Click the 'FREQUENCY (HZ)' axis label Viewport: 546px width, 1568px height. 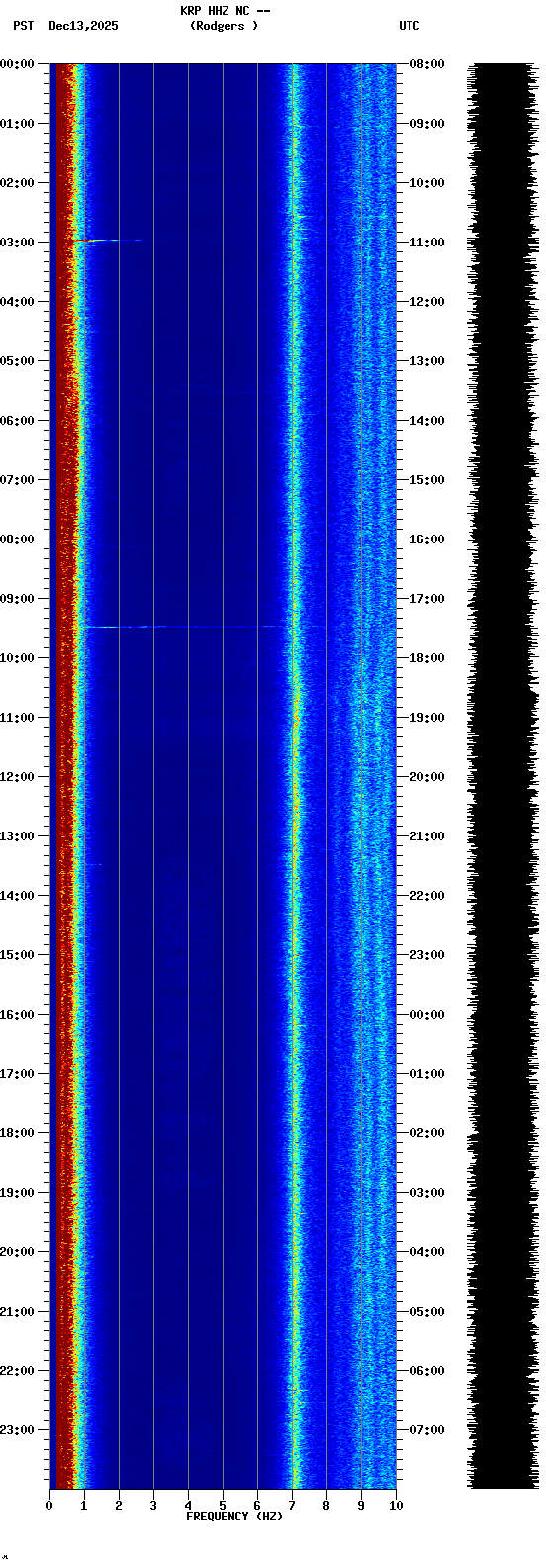pyautogui.click(x=234, y=1517)
